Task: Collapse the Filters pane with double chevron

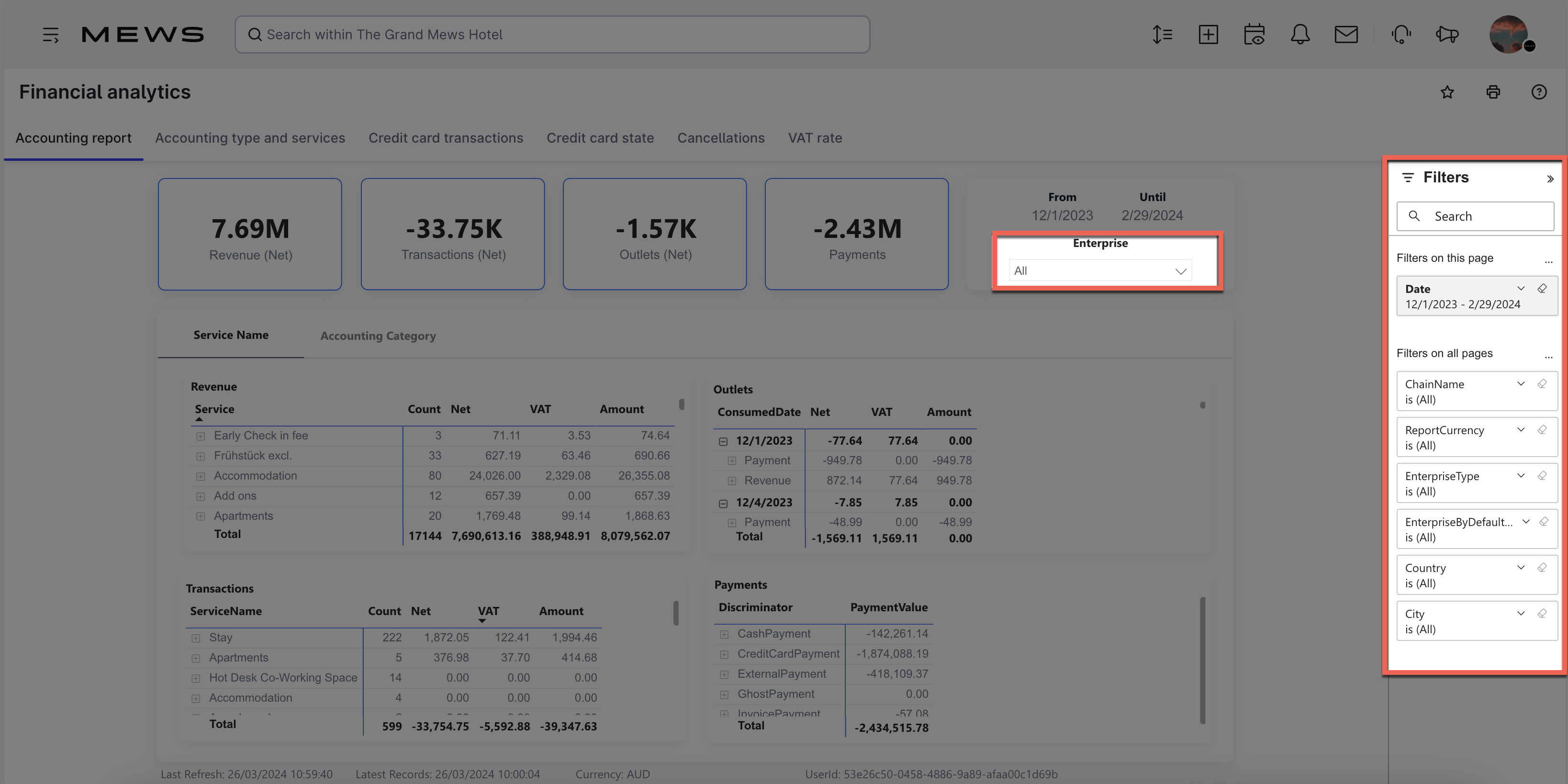Action: (1550, 179)
